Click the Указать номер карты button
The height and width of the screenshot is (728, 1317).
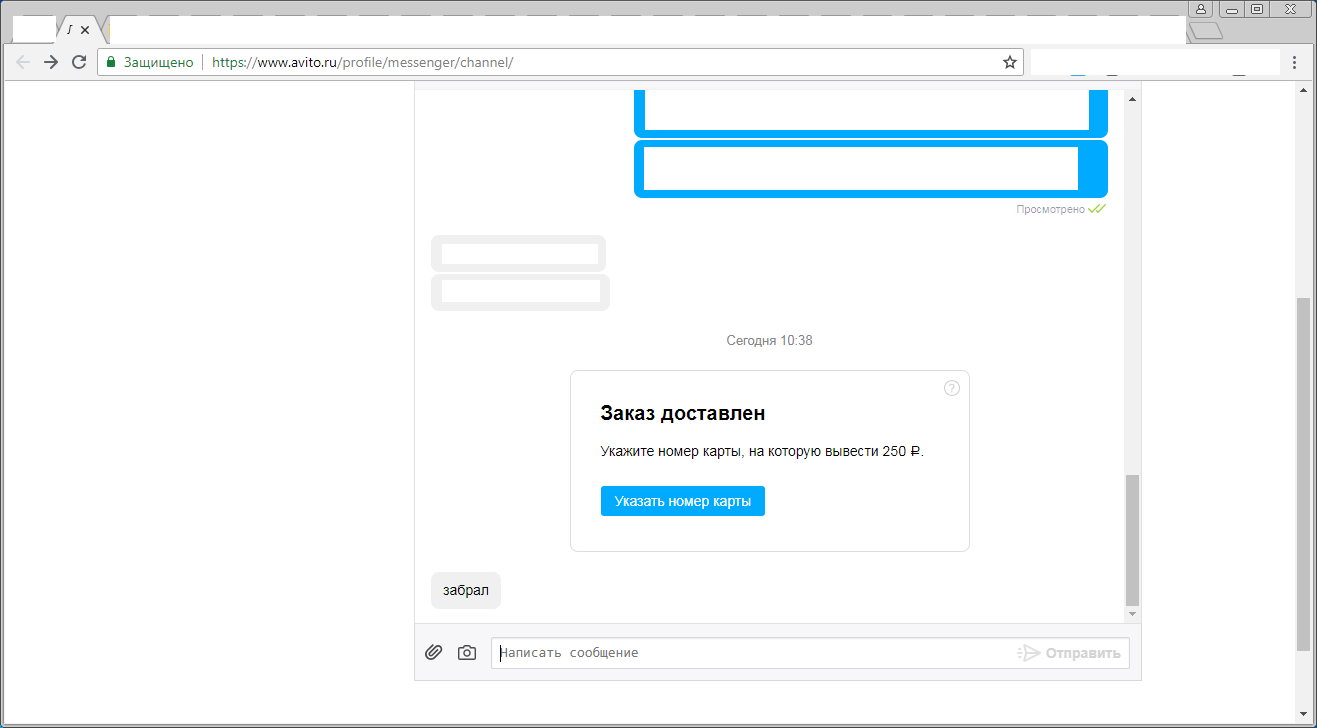click(x=683, y=501)
